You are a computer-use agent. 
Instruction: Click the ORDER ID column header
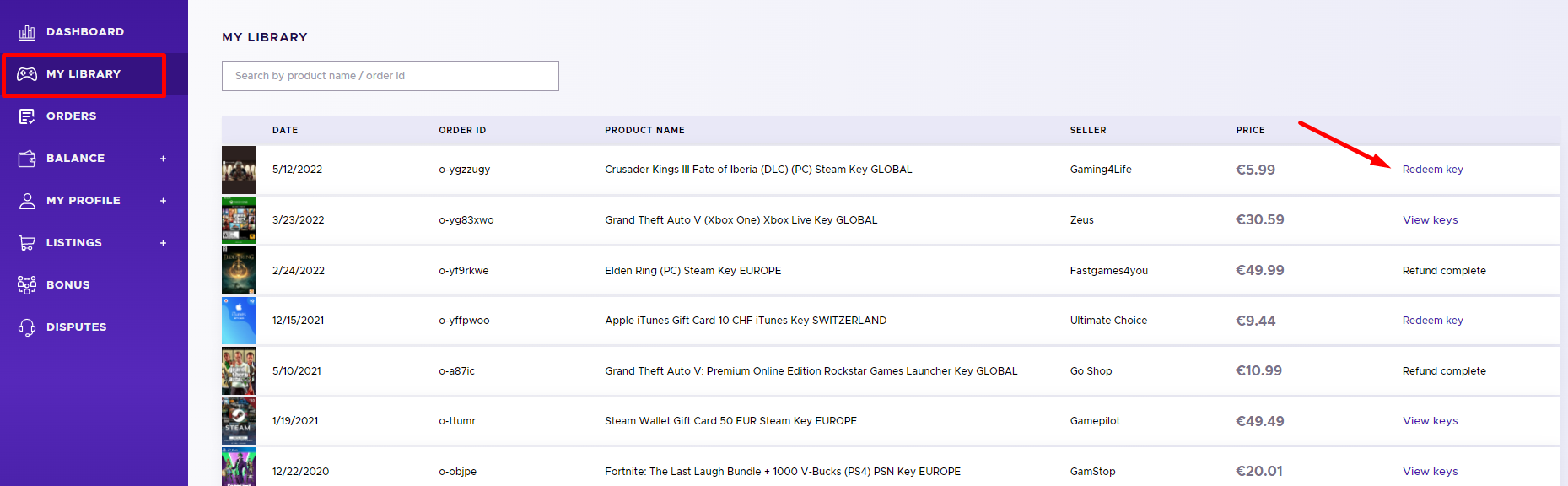[462, 130]
